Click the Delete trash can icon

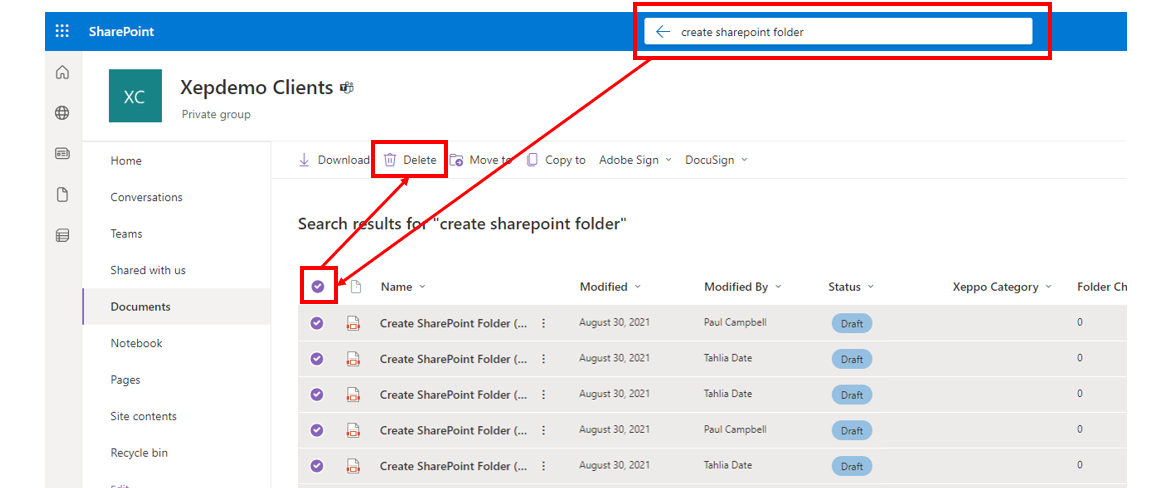point(390,160)
